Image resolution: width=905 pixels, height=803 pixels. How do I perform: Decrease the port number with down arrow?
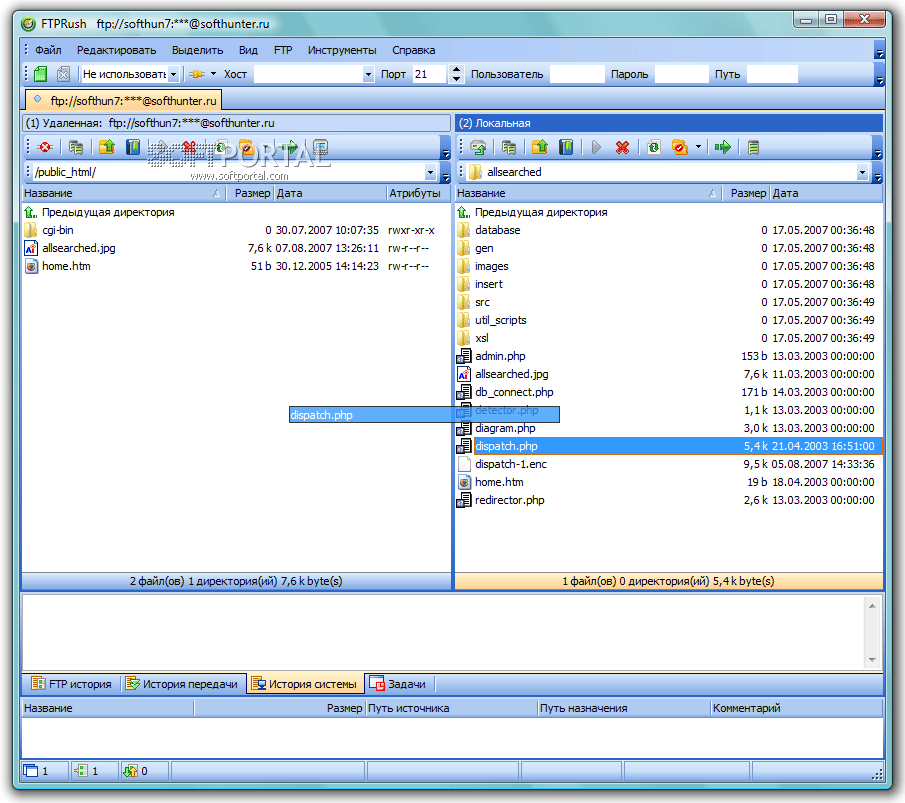(457, 79)
